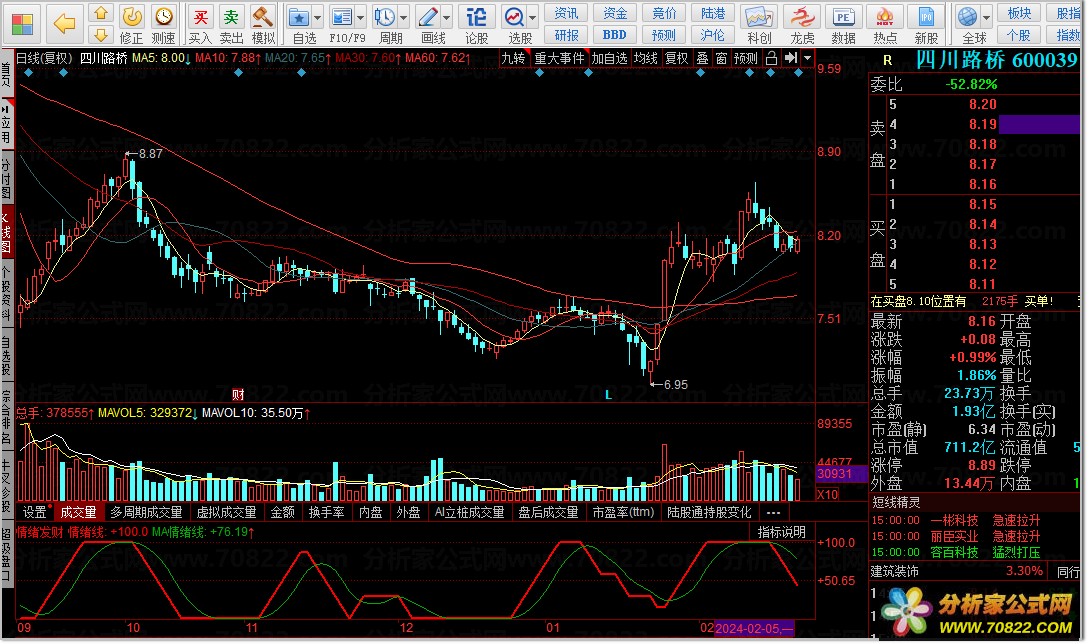
Task: Open the BBD button
Action: pos(615,35)
